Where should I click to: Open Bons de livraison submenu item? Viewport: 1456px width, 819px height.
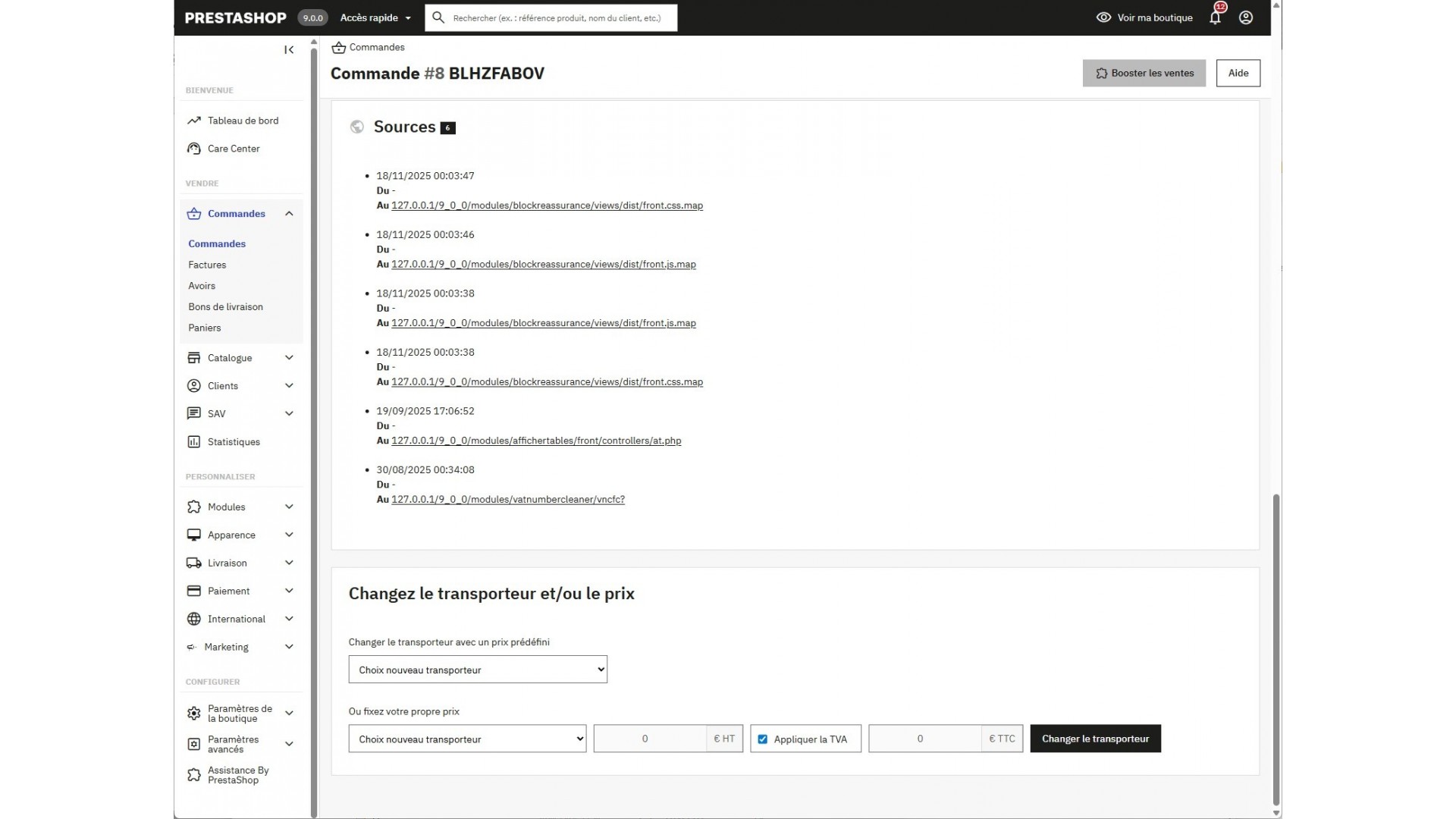point(225,307)
